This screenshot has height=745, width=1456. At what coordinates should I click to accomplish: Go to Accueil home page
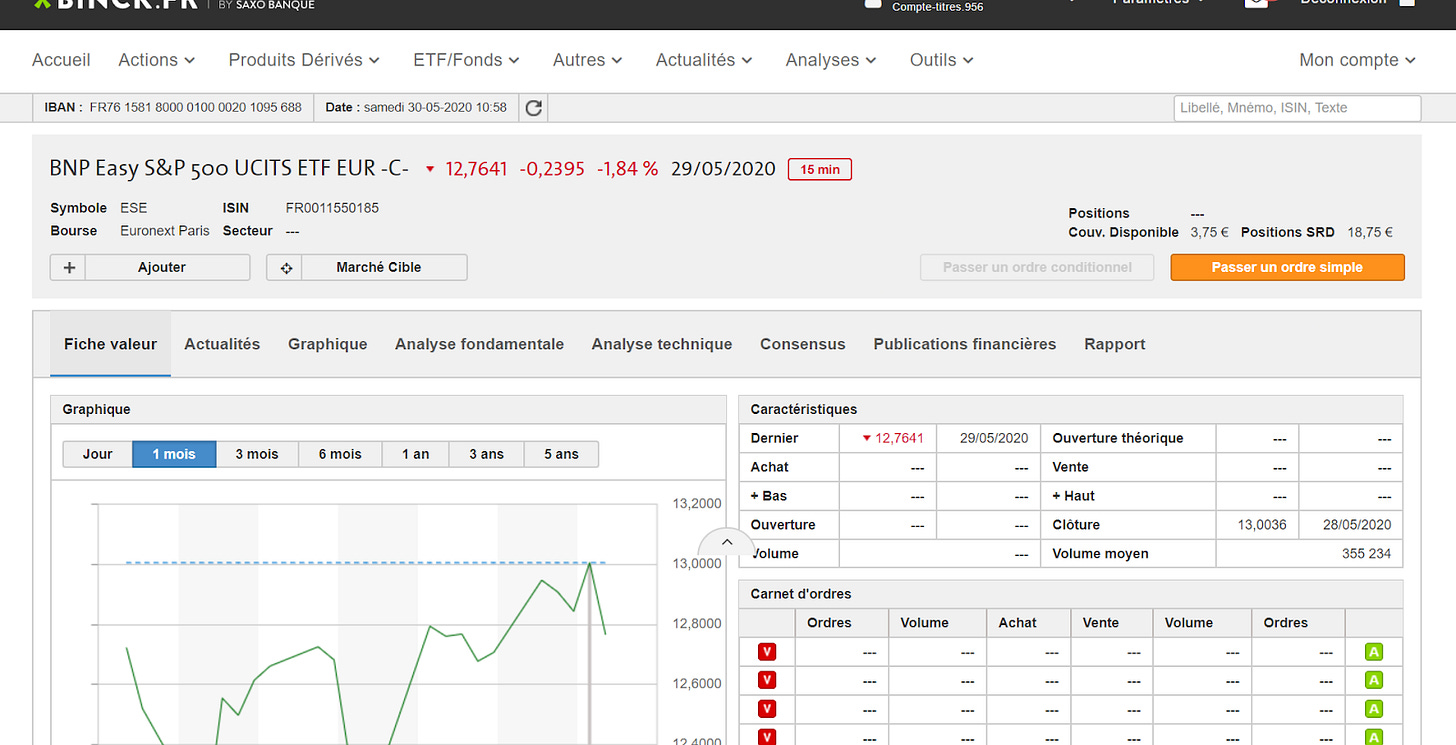[61, 60]
